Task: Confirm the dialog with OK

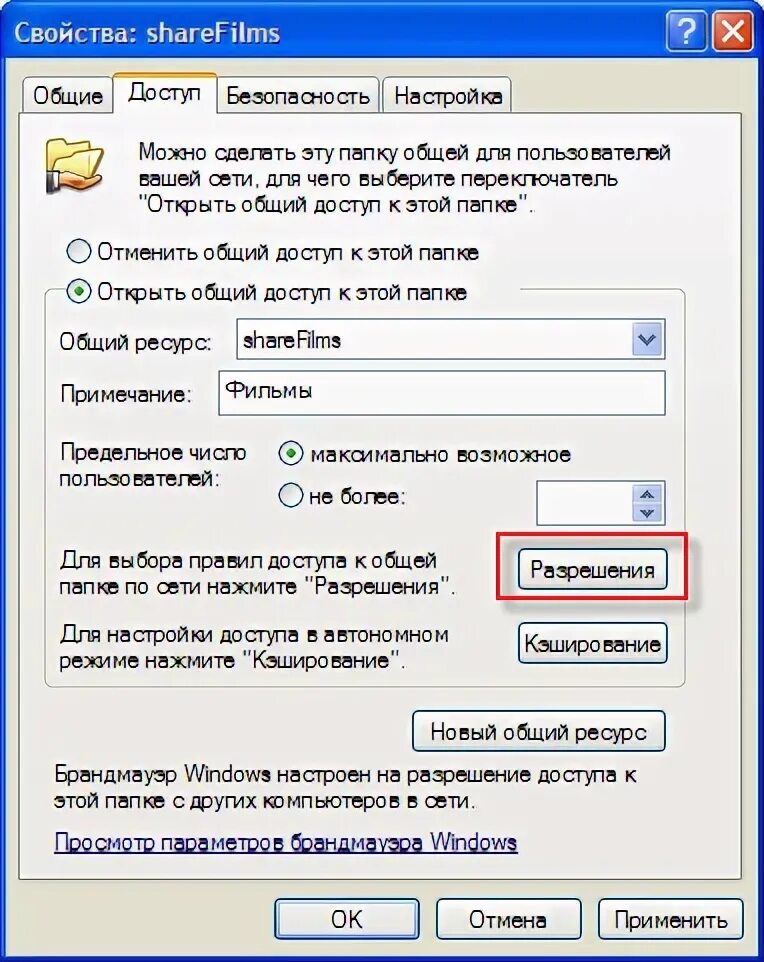Action: (347, 919)
